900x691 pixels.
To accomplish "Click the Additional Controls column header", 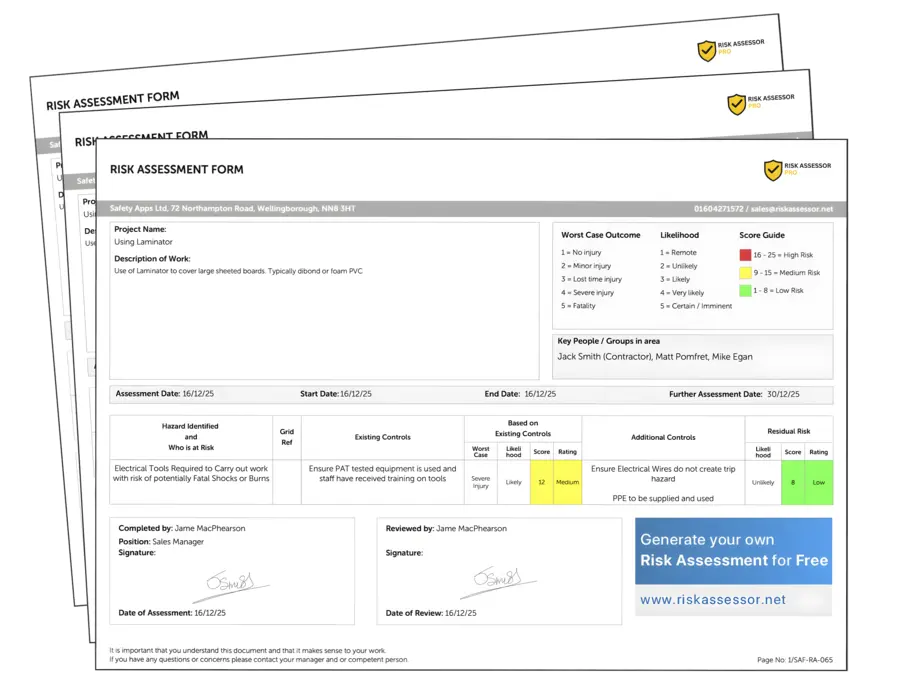I will click(662, 437).
